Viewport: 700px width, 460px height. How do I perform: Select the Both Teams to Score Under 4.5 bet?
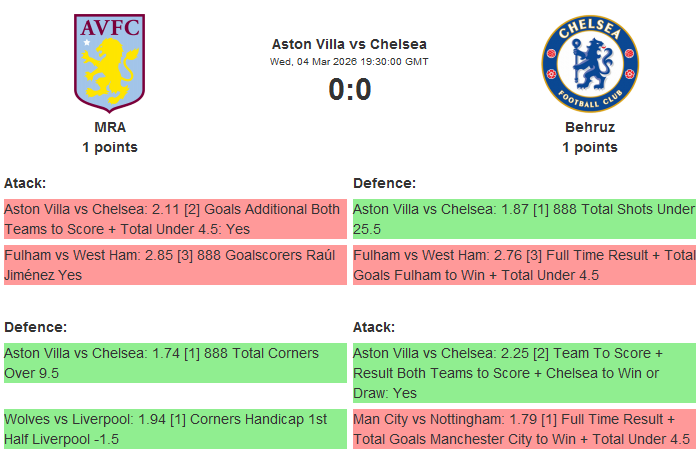pos(175,218)
